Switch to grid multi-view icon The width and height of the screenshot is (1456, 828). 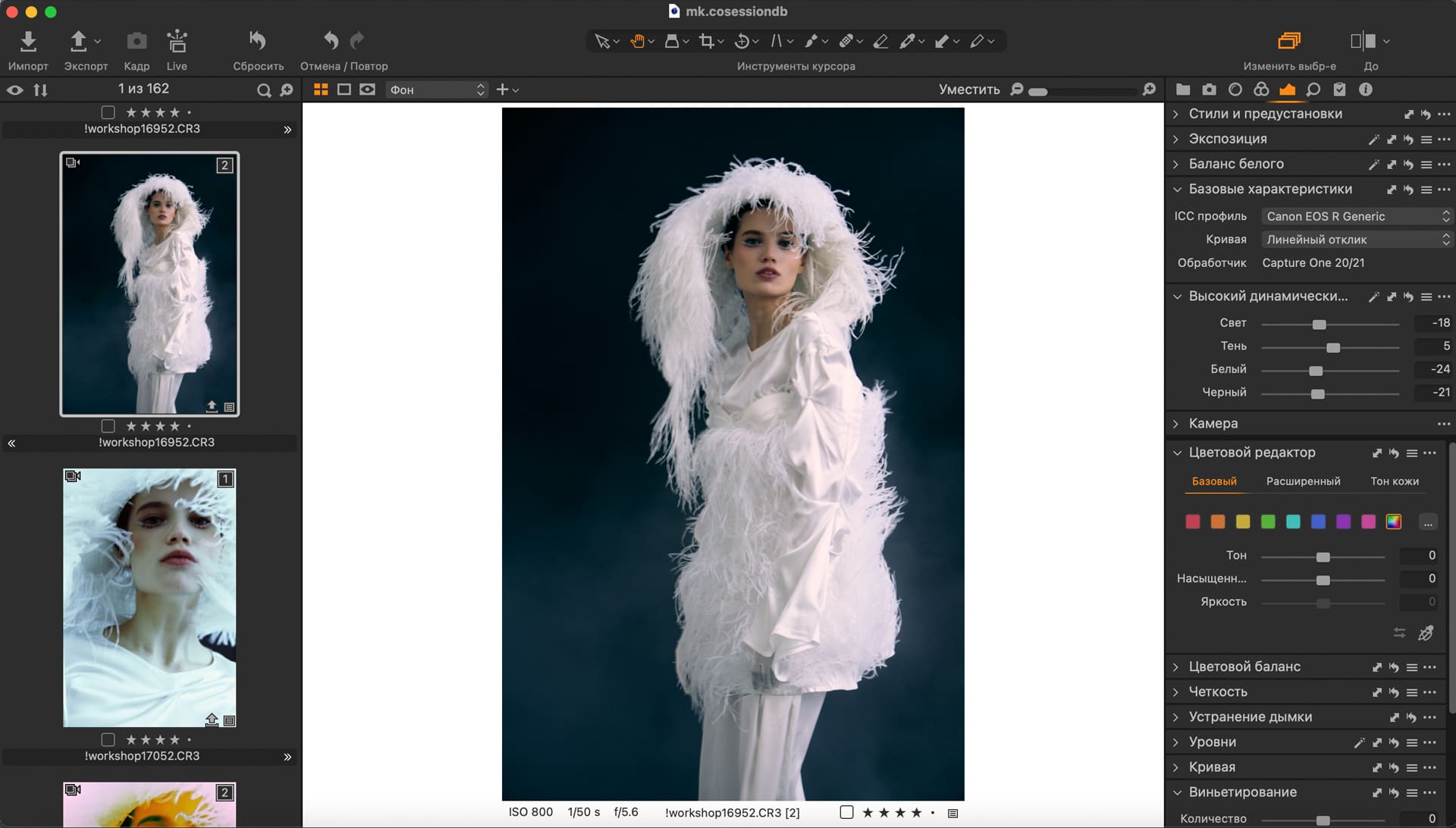(x=321, y=89)
